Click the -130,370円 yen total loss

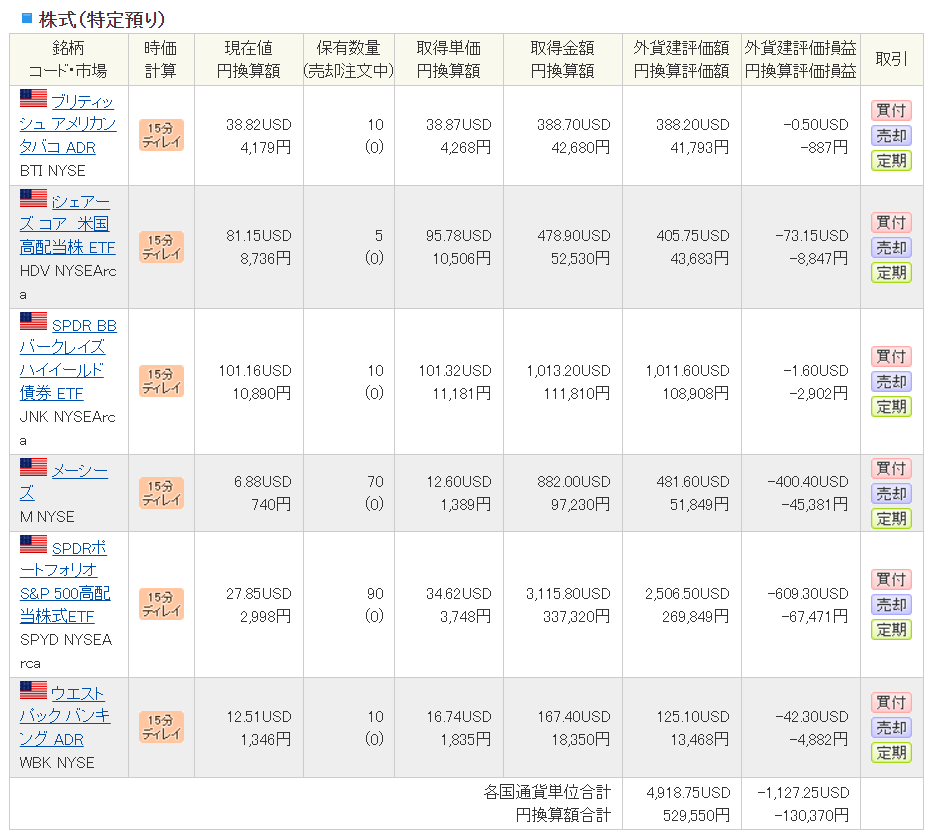tap(811, 815)
